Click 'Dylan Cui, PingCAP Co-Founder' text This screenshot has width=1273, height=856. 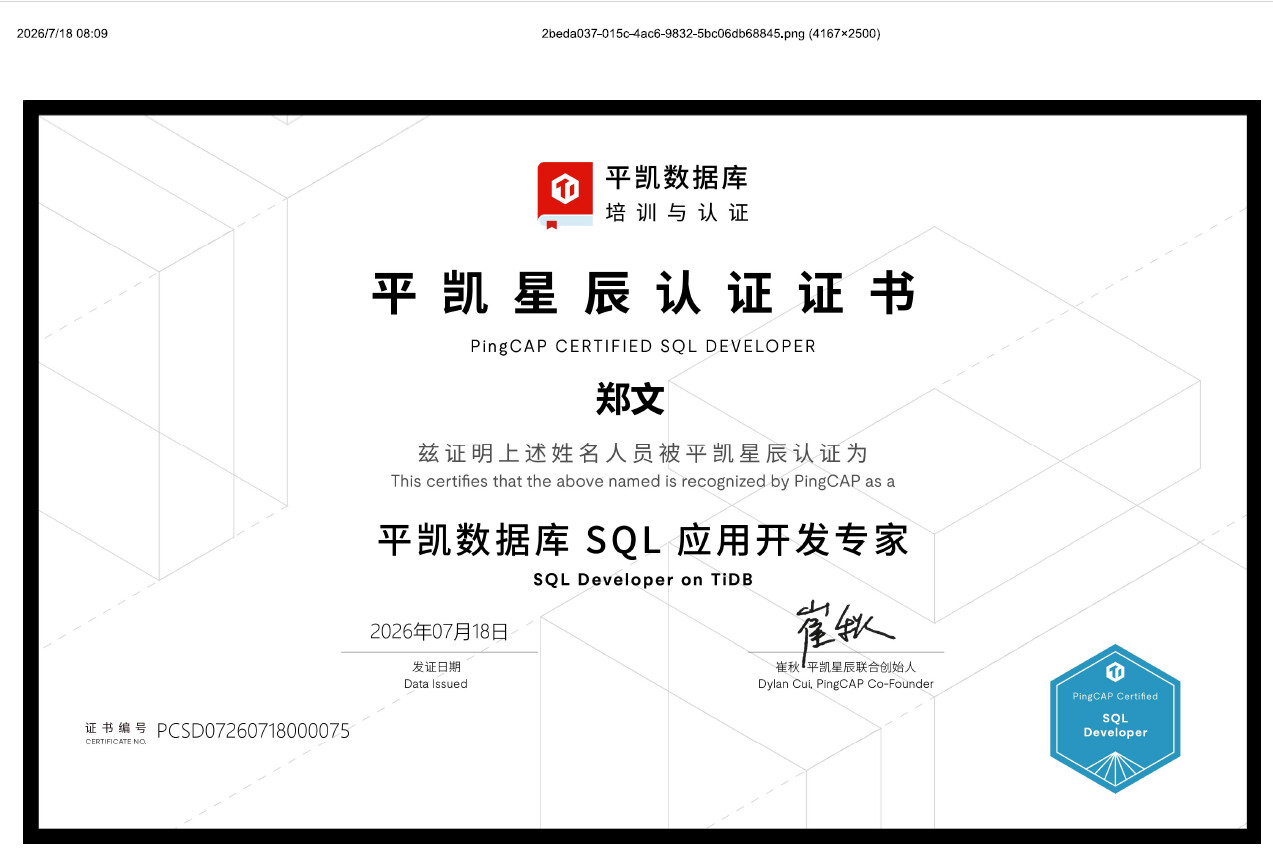click(846, 684)
